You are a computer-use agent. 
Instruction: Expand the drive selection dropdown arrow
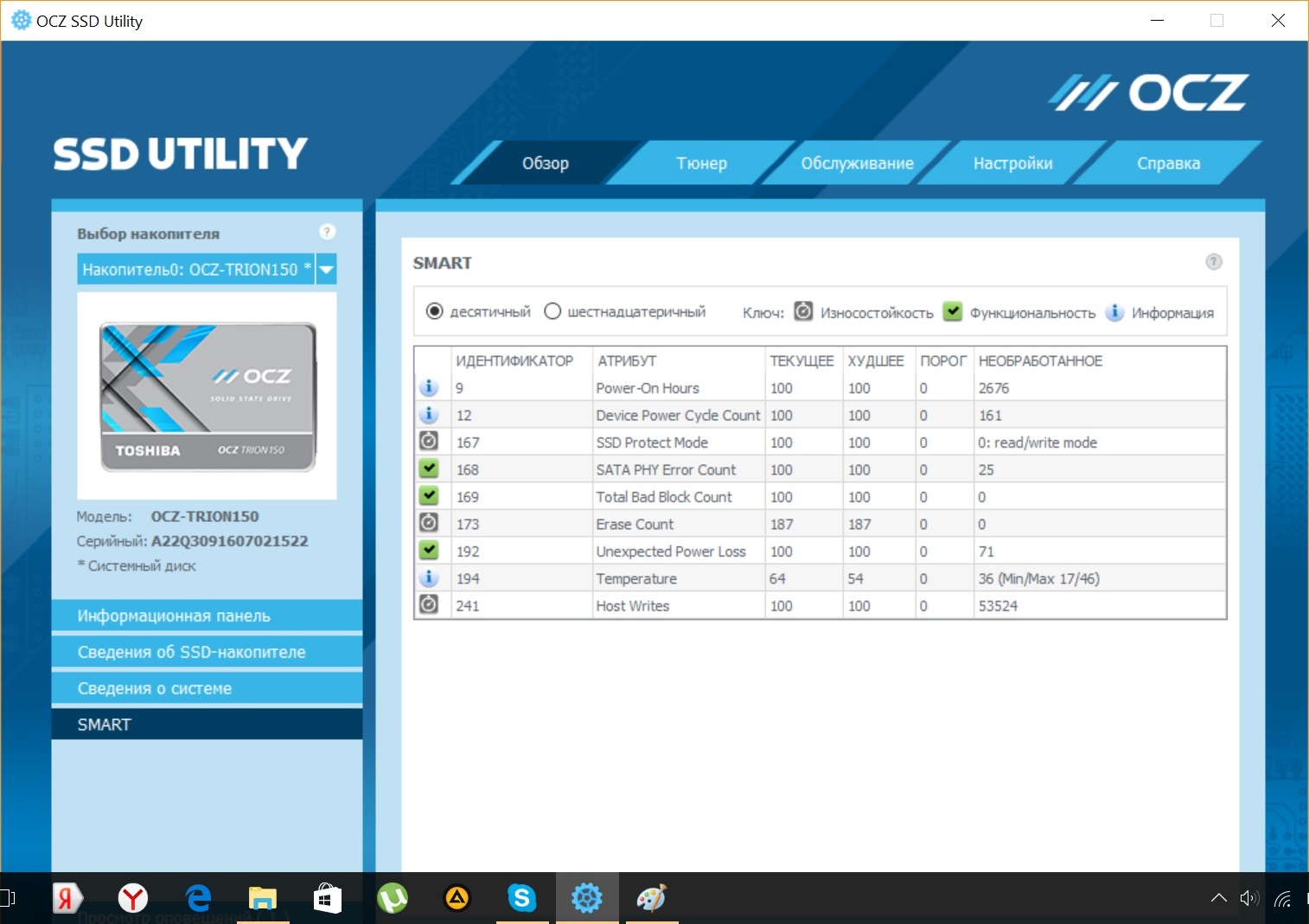[x=326, y=270]
